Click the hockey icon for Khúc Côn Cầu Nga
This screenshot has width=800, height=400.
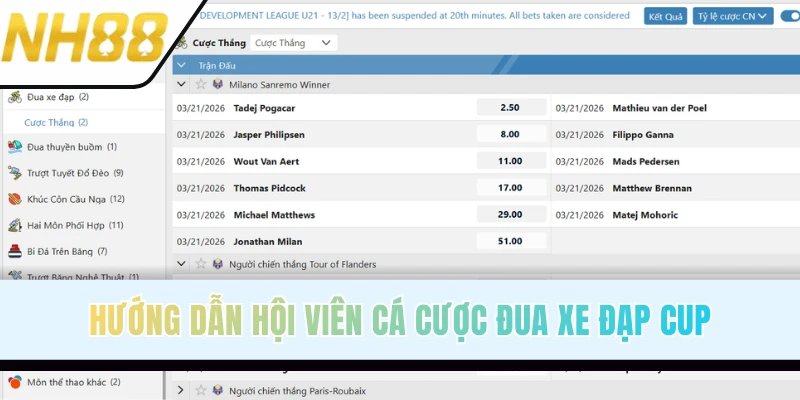tap(15, 199)
